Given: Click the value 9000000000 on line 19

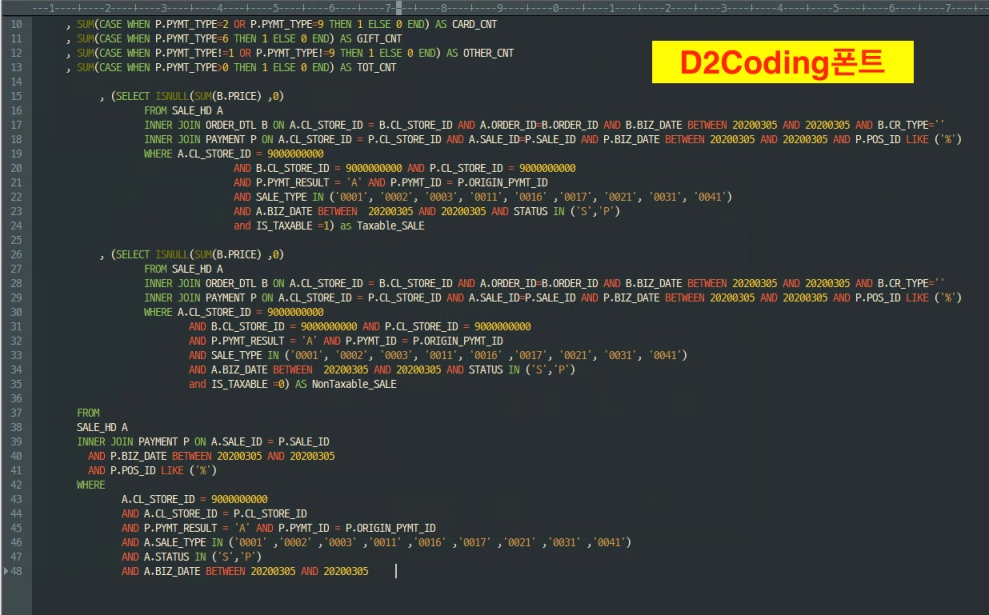Looking at the screenshot, I should tap(295, 154).
